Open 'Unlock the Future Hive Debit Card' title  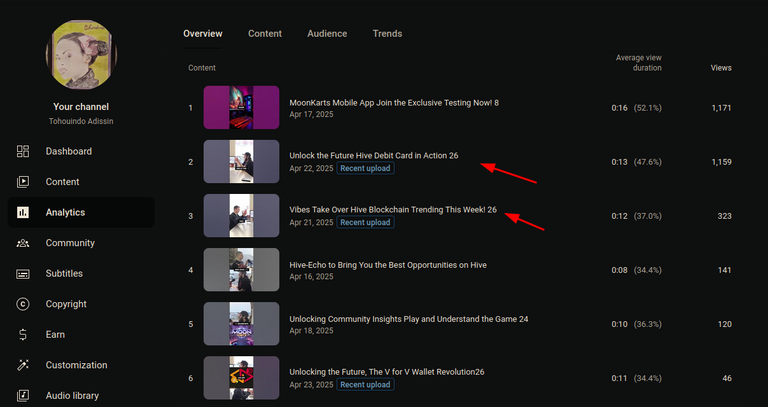pos(374,155)
